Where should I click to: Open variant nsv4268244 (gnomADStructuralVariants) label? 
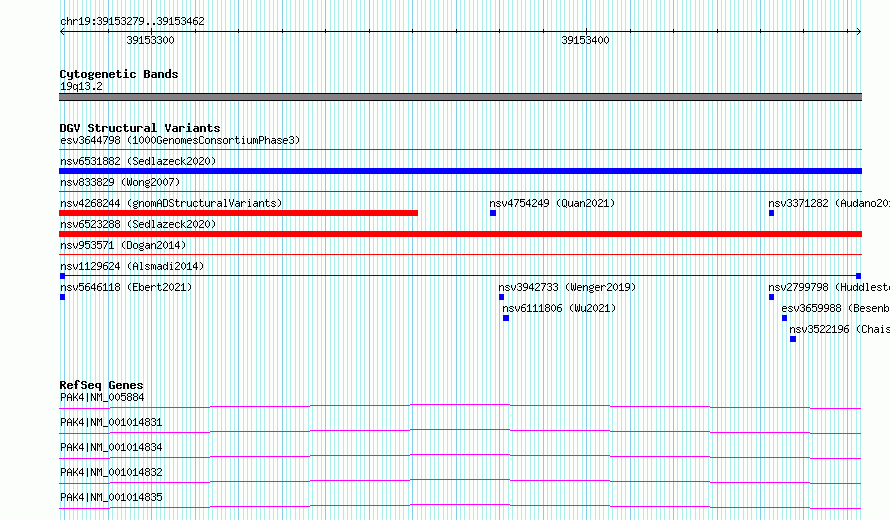pyautogui.click(x=171, y=203)
